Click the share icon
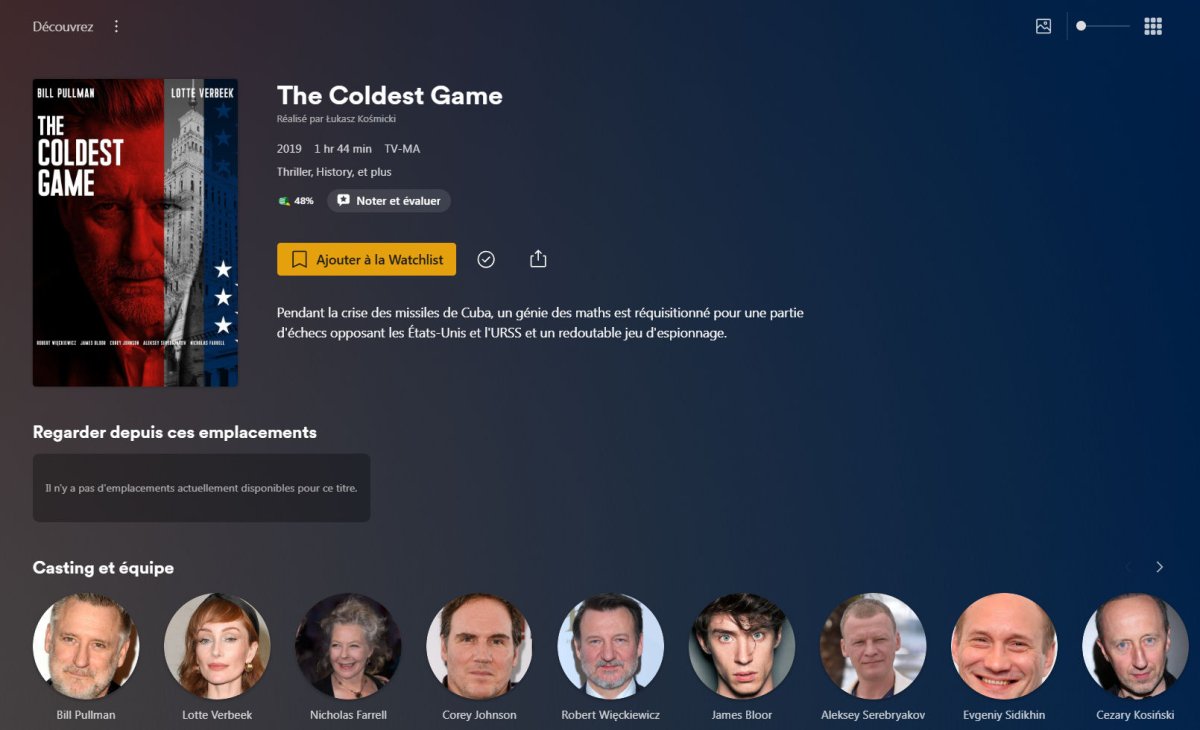Screen dimensions: 1200x730 538,259
